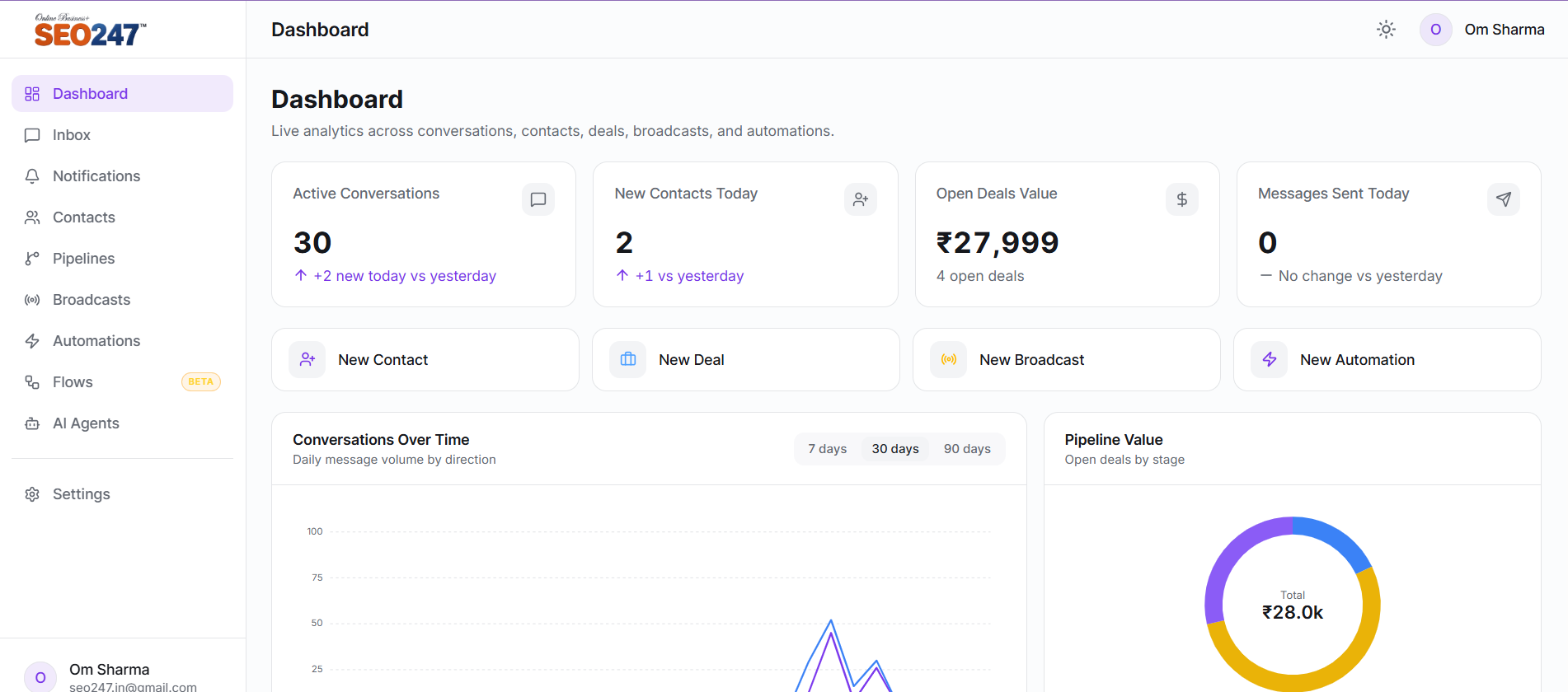The height and width of the screenshot is (692, 1568).
Task: Click the Conversations Over Time heading
Action: pos(381,440)
